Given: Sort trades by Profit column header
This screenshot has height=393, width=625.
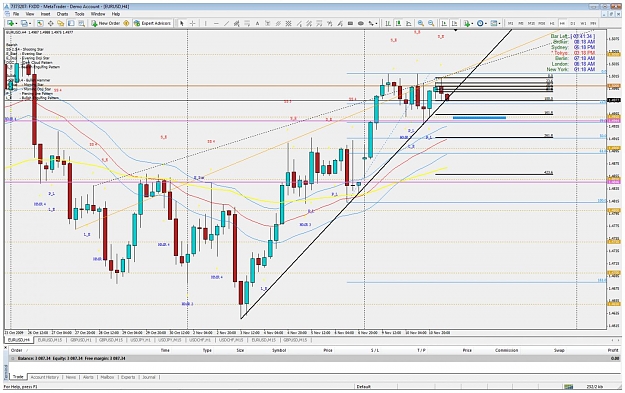Looking at the screenshot, I should tap(613, 350).
